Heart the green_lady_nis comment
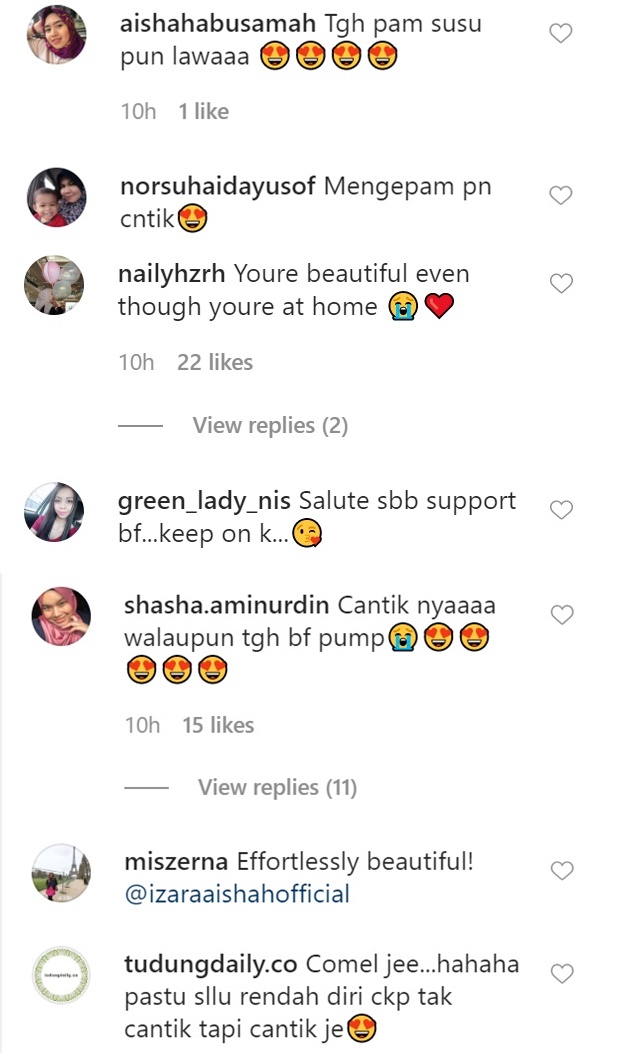Image resolution: width=618 pixels, height=1053 pixels. [x=561, y=510]
